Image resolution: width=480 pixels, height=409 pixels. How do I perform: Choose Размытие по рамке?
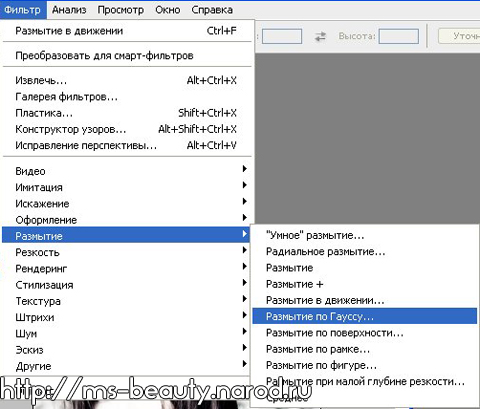365,349
